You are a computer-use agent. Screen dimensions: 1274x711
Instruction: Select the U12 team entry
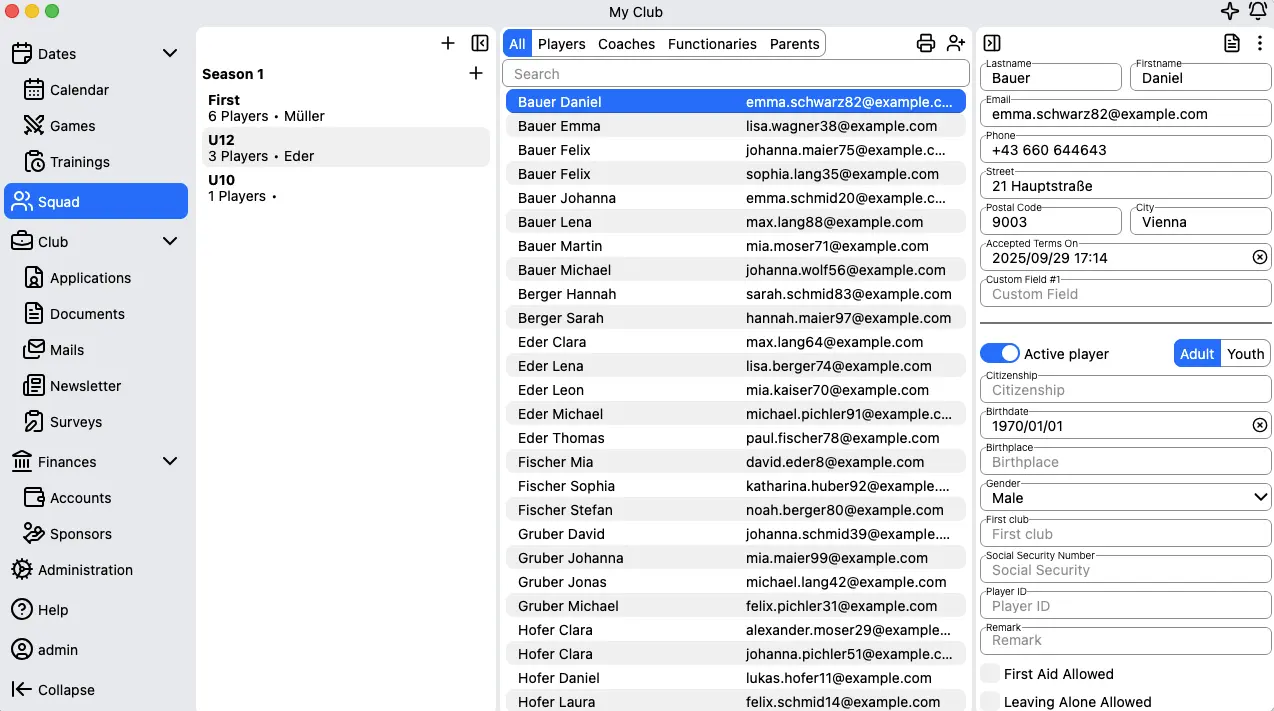(345, 148)
